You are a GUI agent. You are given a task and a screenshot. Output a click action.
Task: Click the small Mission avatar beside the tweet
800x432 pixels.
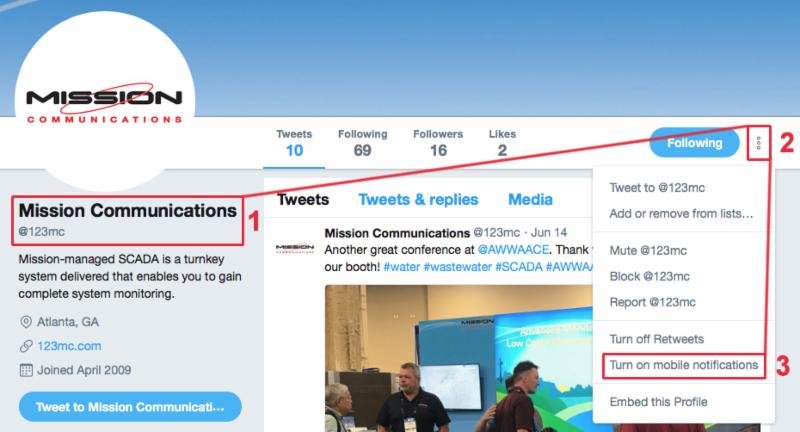(x=295, y=248)
